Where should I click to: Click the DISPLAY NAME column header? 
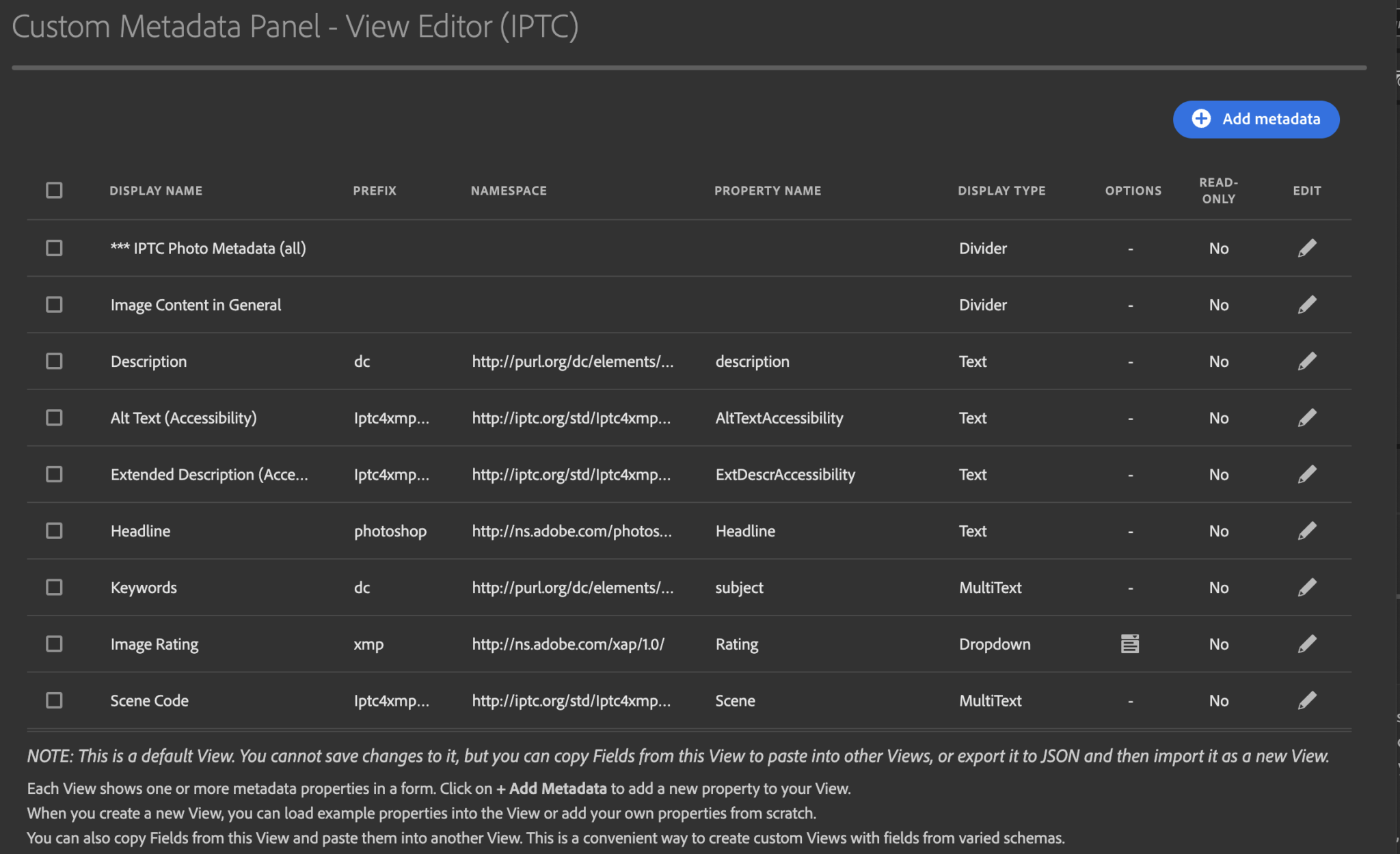[x=156, y=191]
